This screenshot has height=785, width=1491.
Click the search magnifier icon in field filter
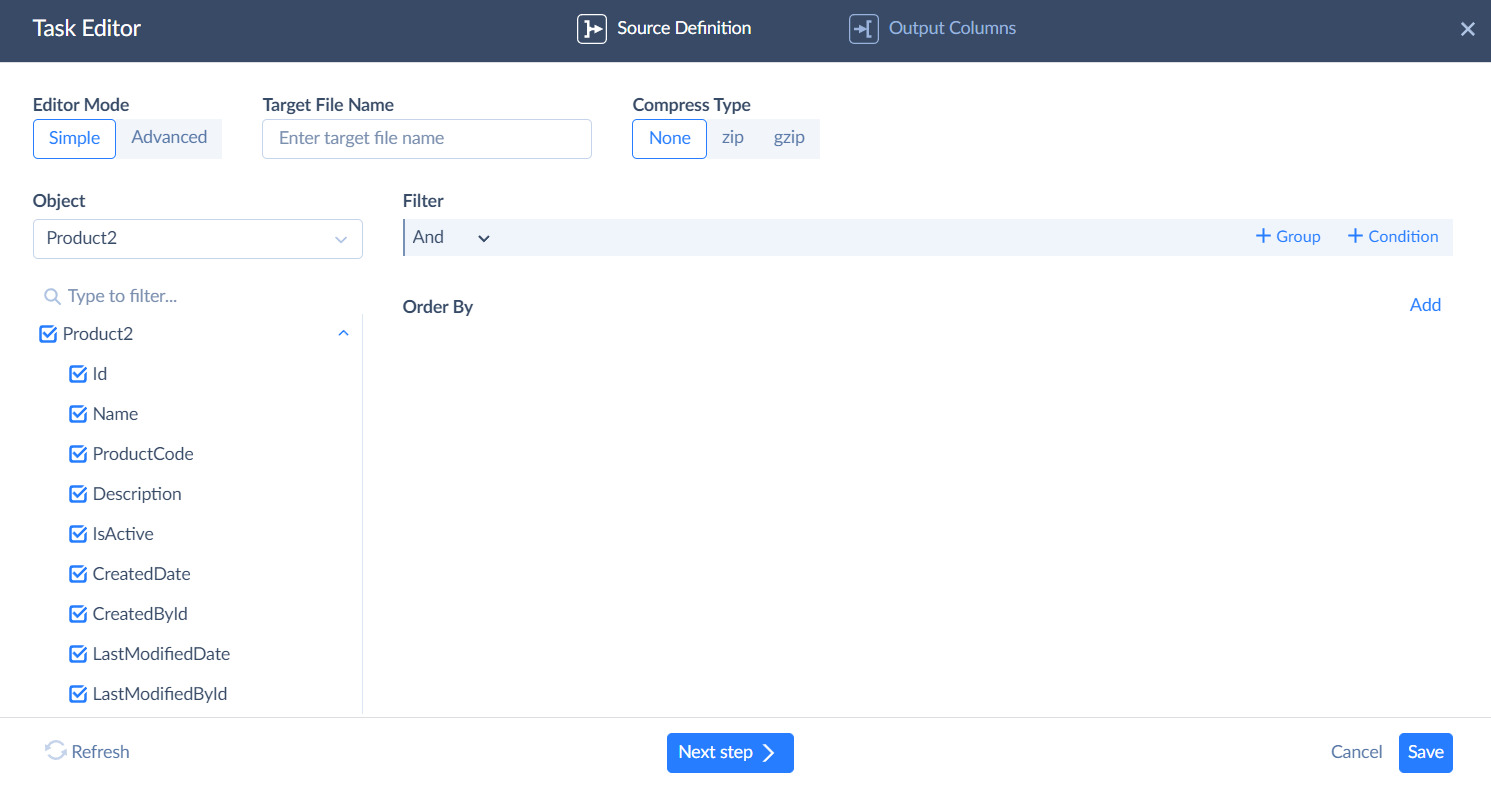pos(52,297)
